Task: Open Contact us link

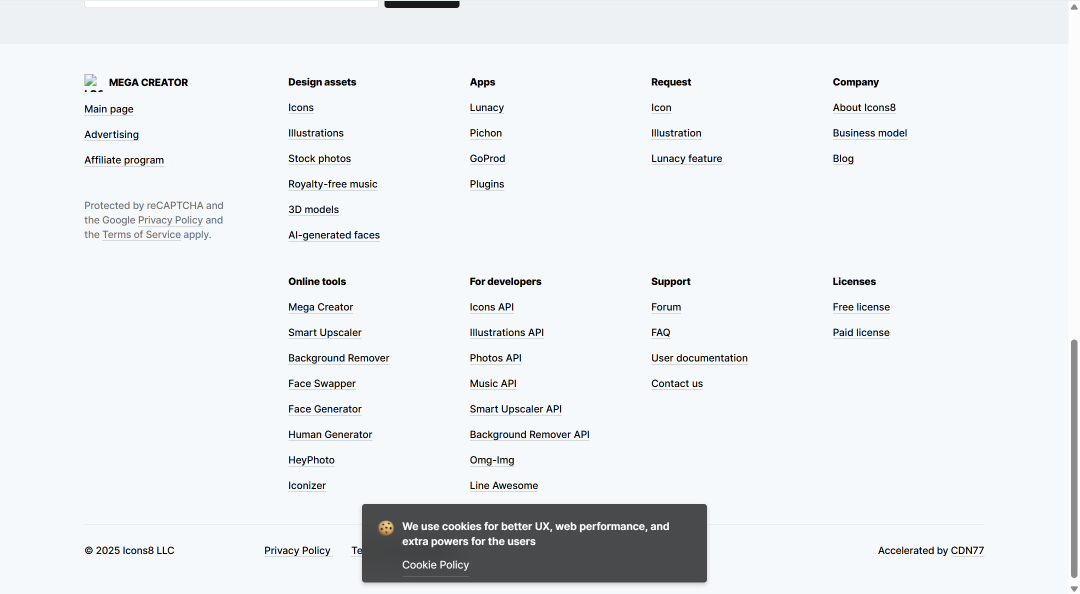Action: tap(677, 384)
